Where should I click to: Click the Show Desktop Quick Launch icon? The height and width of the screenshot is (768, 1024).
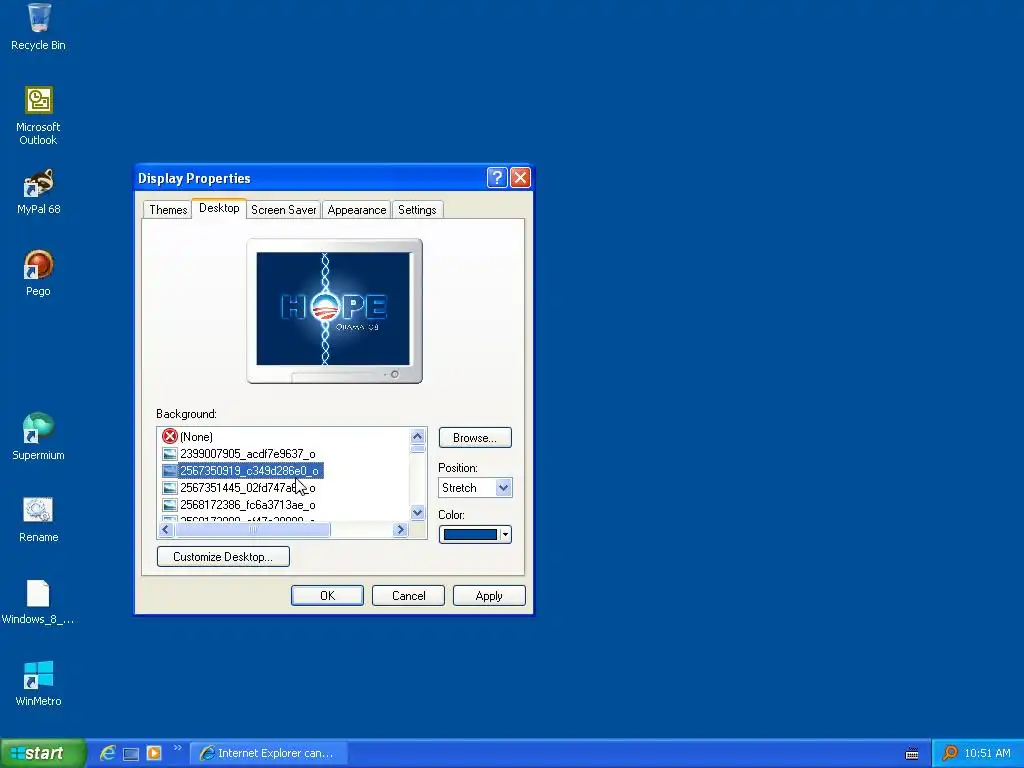(131, 754)
